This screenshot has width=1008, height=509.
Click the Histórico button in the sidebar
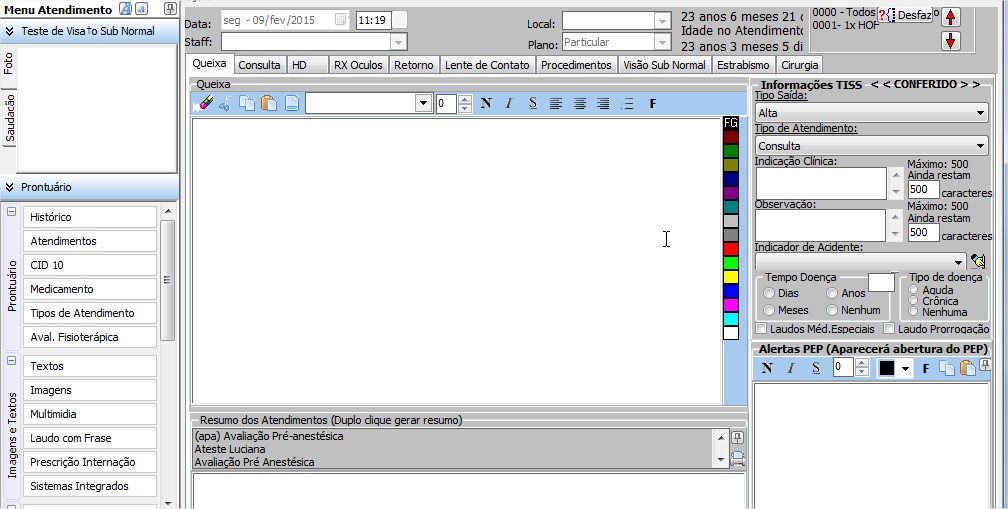pos(90,217)
